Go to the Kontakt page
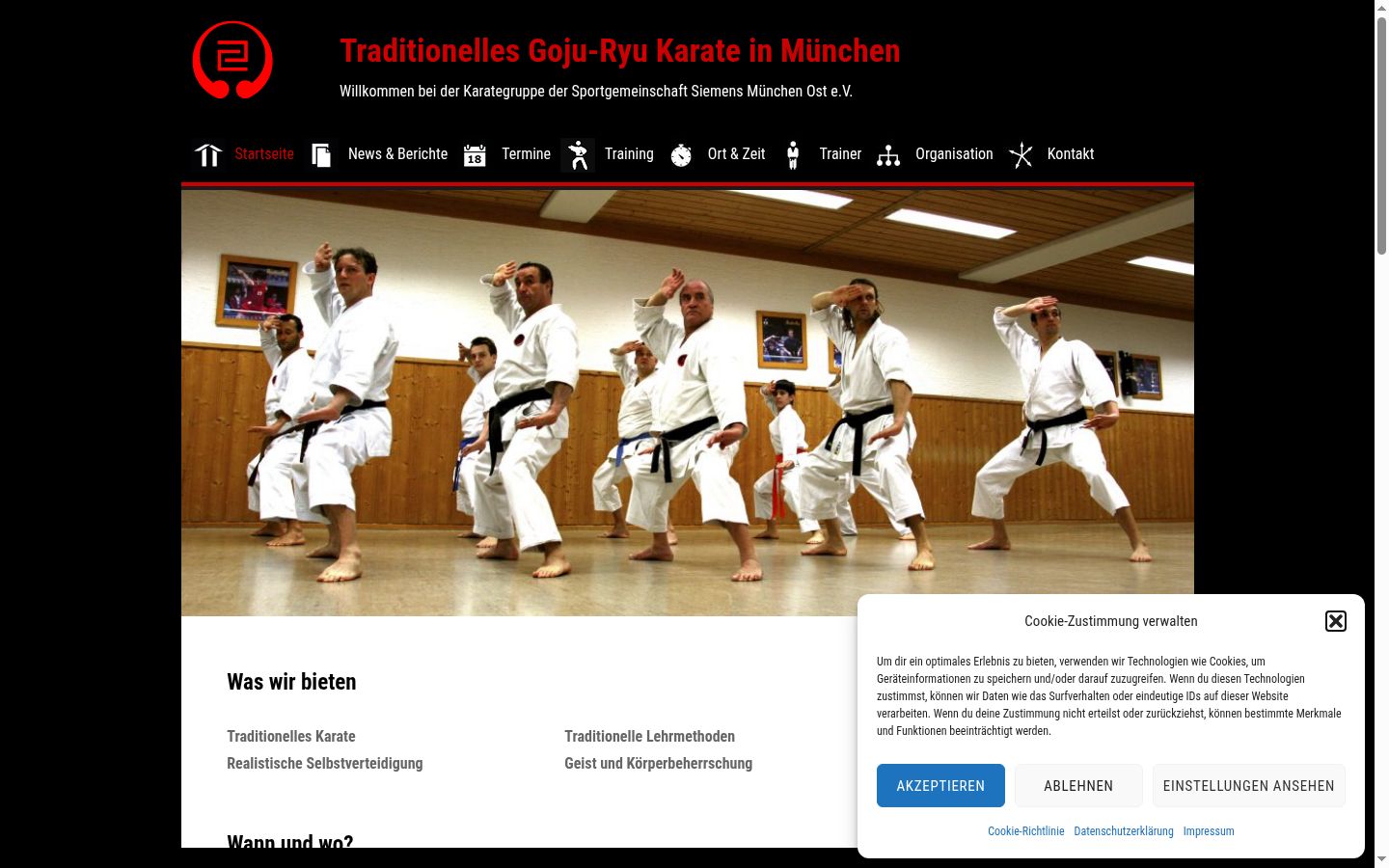Screen dimensions: 1389x868 coord(1071,154)
